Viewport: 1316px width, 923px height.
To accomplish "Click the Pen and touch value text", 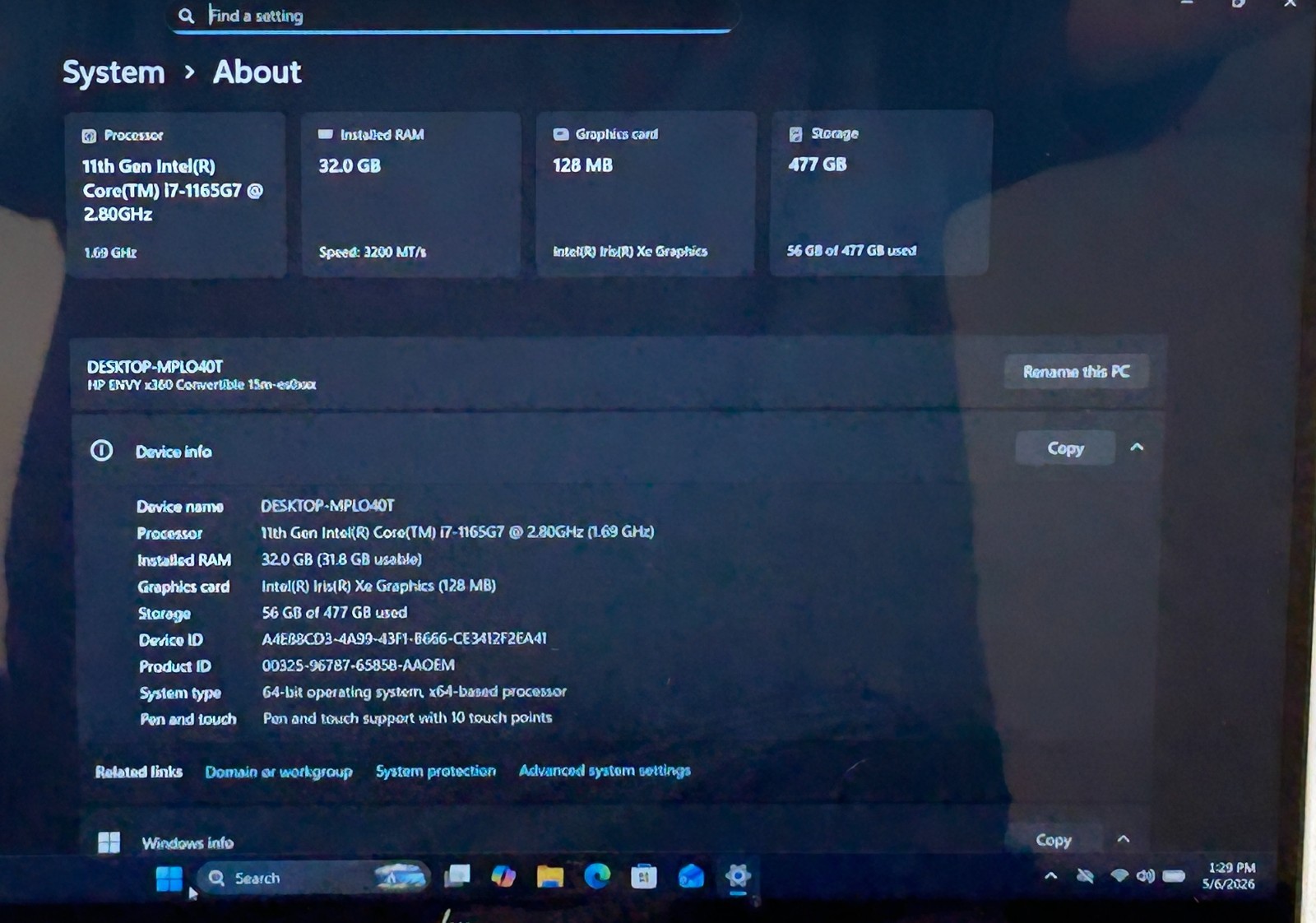I will pyautogui.click(x=407, y=718).
